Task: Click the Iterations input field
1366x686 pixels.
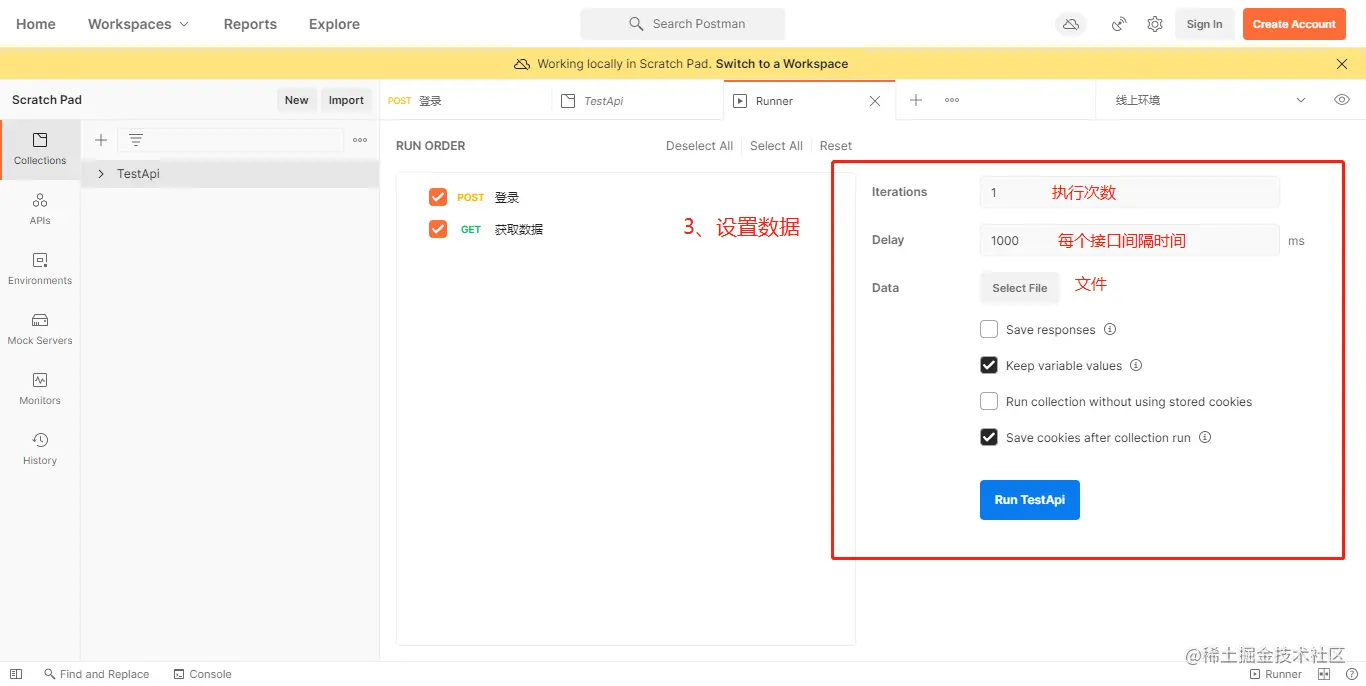Action: (1130, 192)
